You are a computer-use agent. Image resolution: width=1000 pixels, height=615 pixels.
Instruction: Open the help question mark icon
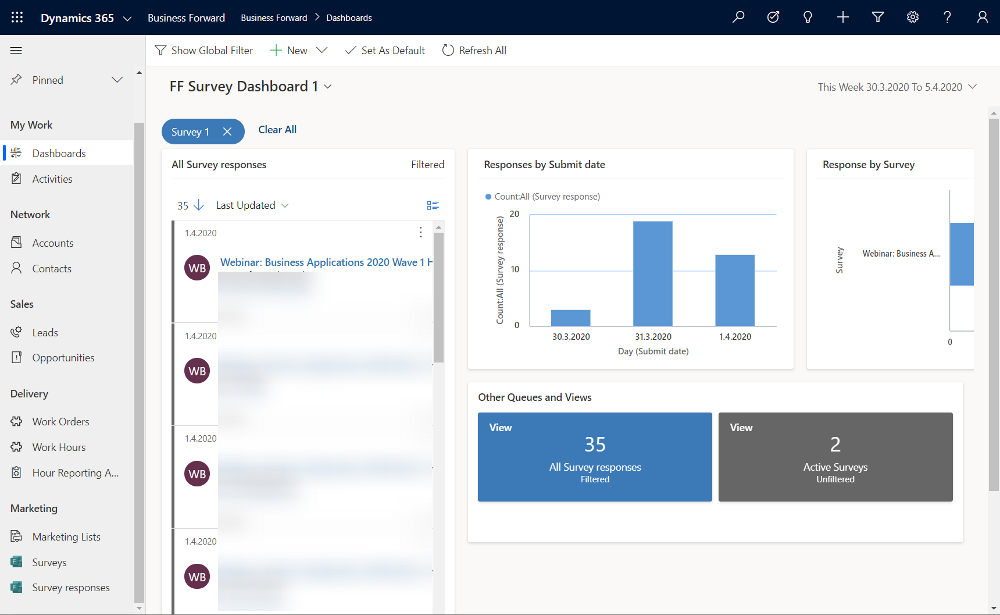coord(947,17)
